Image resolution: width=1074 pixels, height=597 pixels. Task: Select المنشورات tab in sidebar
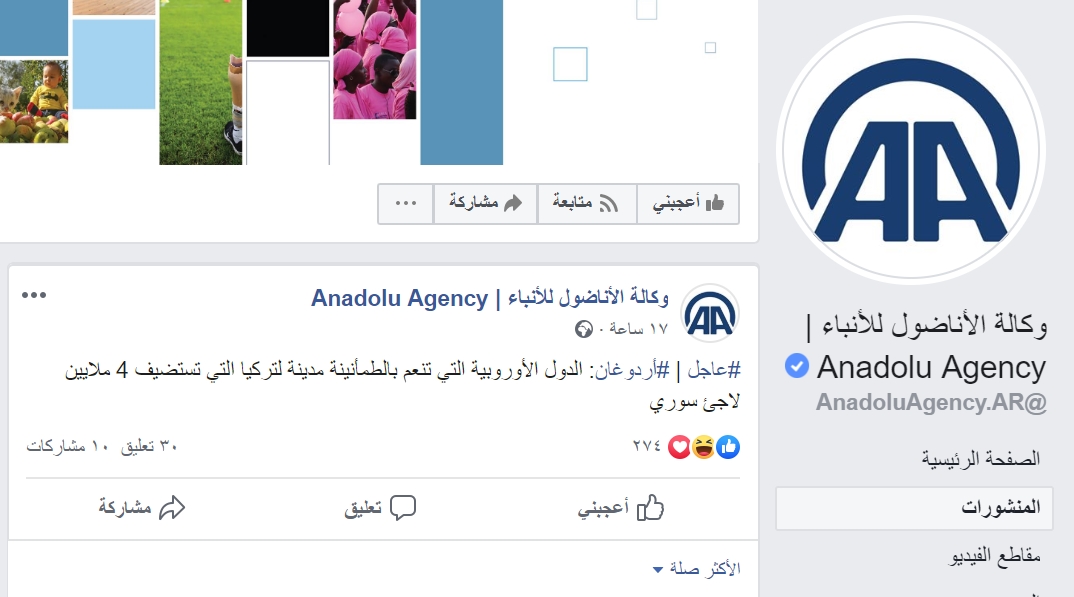(914, 508)
